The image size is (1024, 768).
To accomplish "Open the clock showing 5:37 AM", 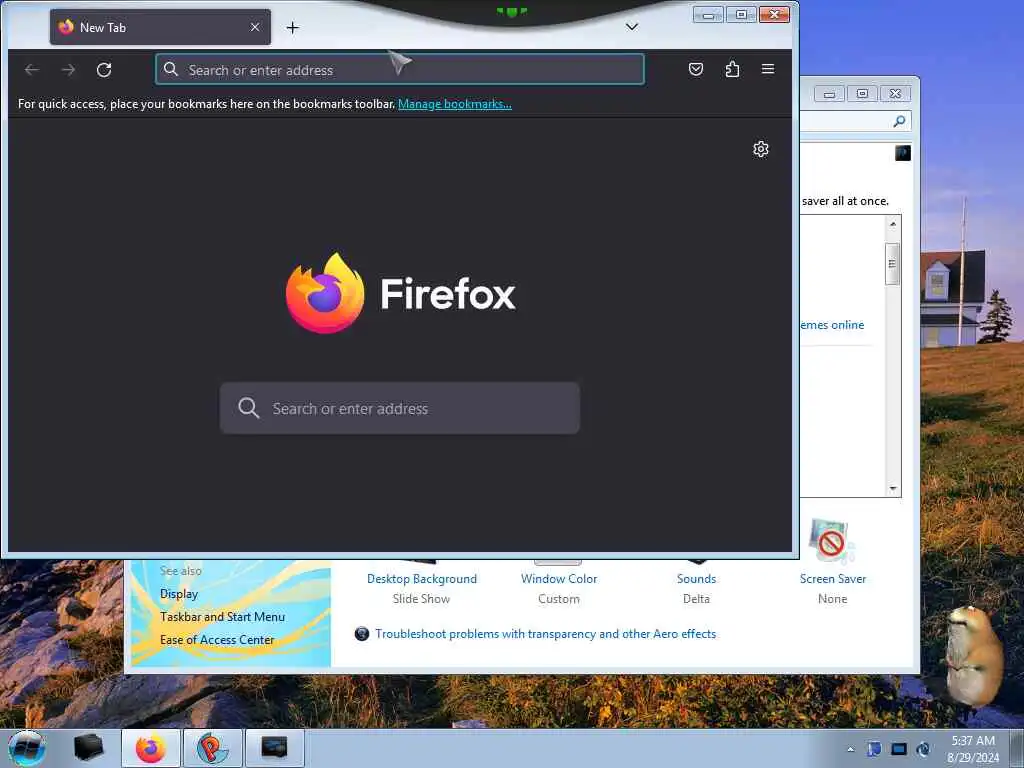I will click(973, 749).
